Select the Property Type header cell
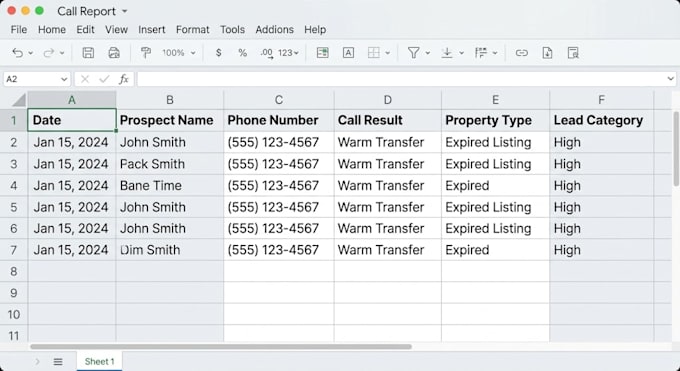The width and height of the screenshot is (680, 371). point(495,120)
